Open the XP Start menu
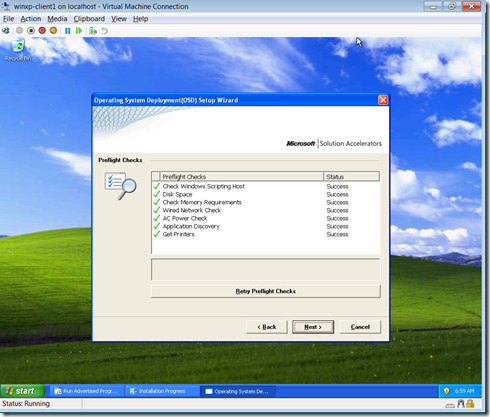This screenshot has height=417, width=490. click(22, 391)
